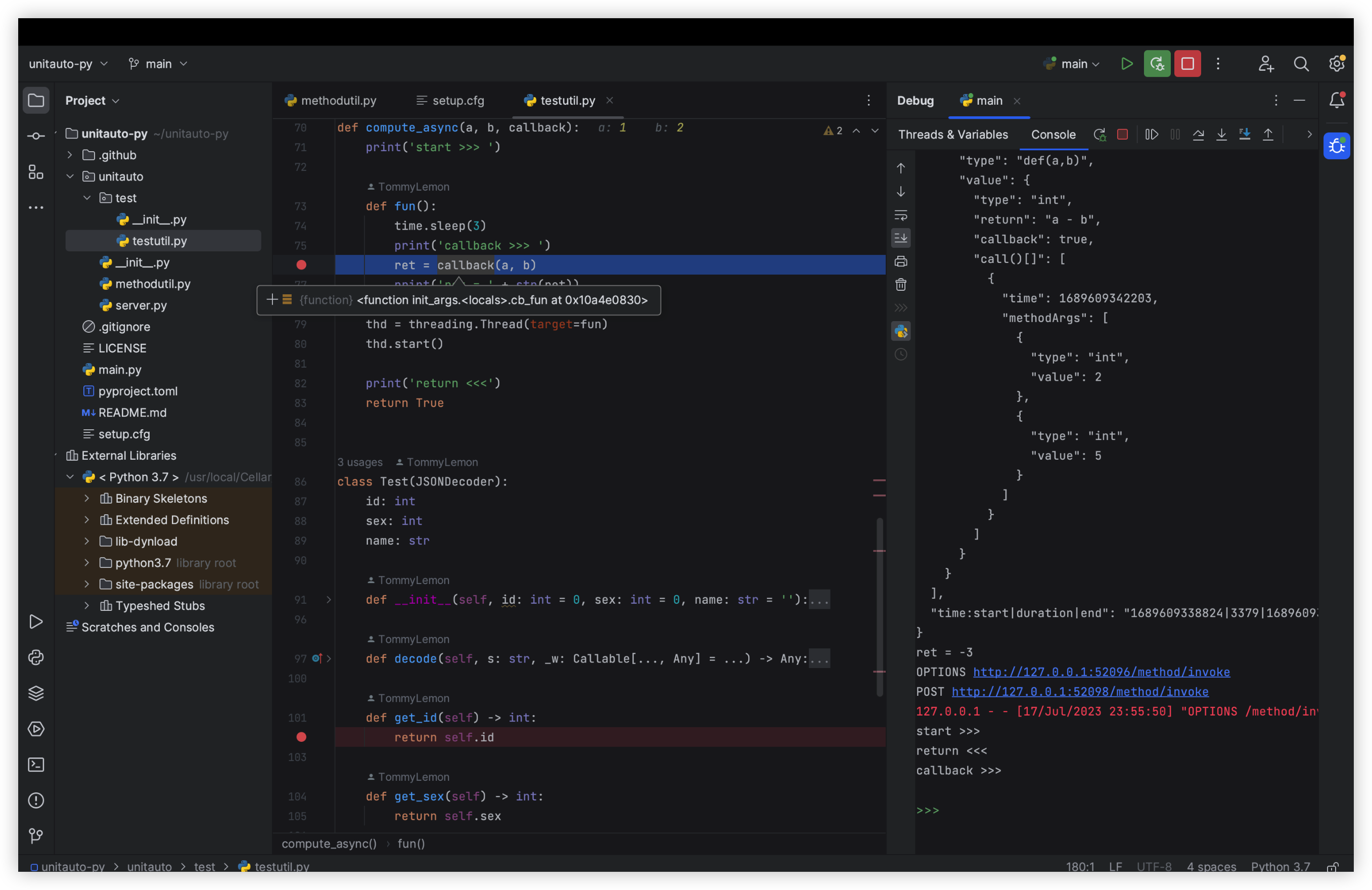The width and height of the screenshot is (1372, 890).
Task: Click the Step Over debugger icon
Action: click(x=1199, y=134)
